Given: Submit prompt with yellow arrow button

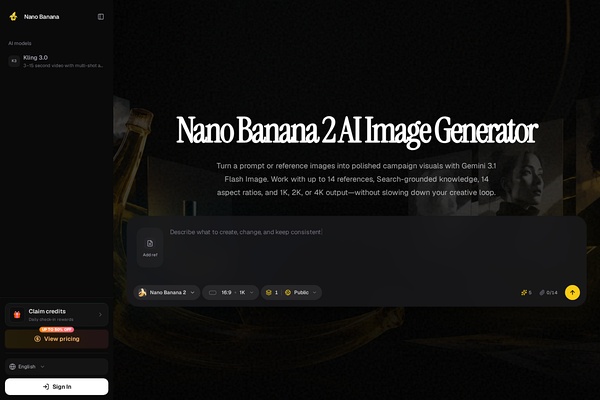Looking at the screenshot, I should [572, 292].
